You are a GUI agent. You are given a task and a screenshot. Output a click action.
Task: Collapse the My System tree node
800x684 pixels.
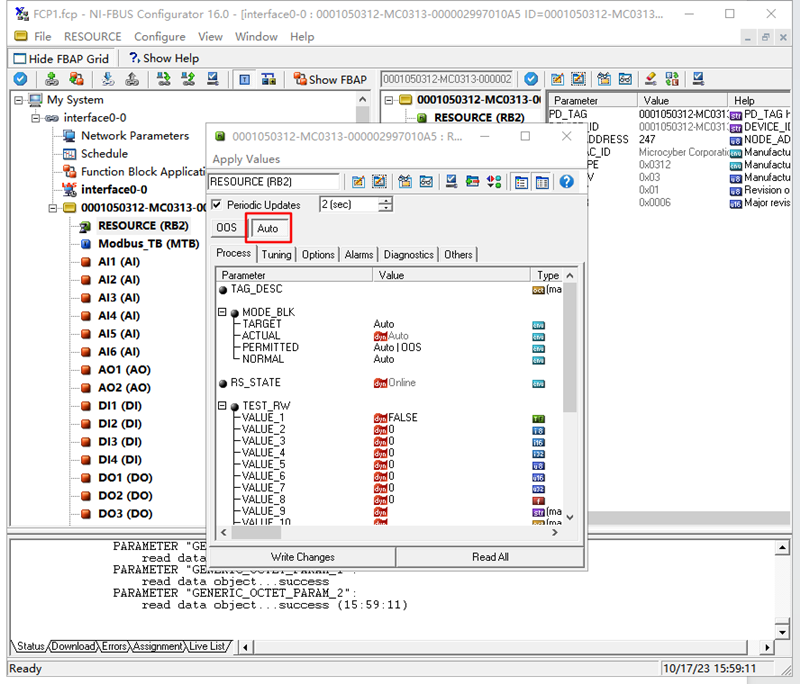(18, 100)
